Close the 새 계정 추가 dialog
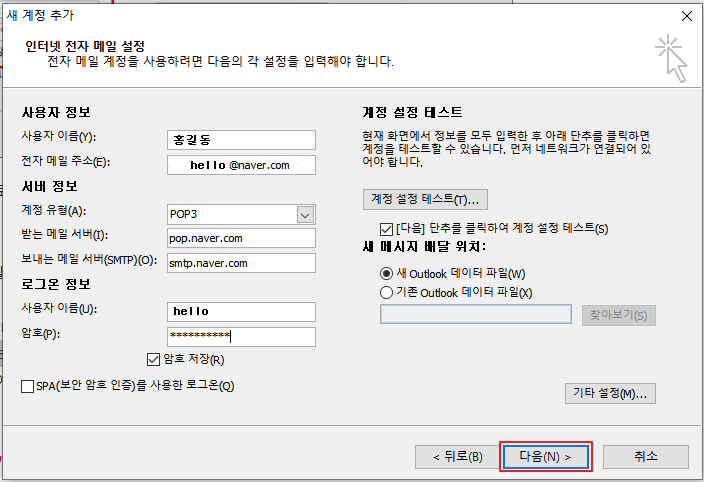The height and width of the screenshot is (482, 704). click(686, 16)
